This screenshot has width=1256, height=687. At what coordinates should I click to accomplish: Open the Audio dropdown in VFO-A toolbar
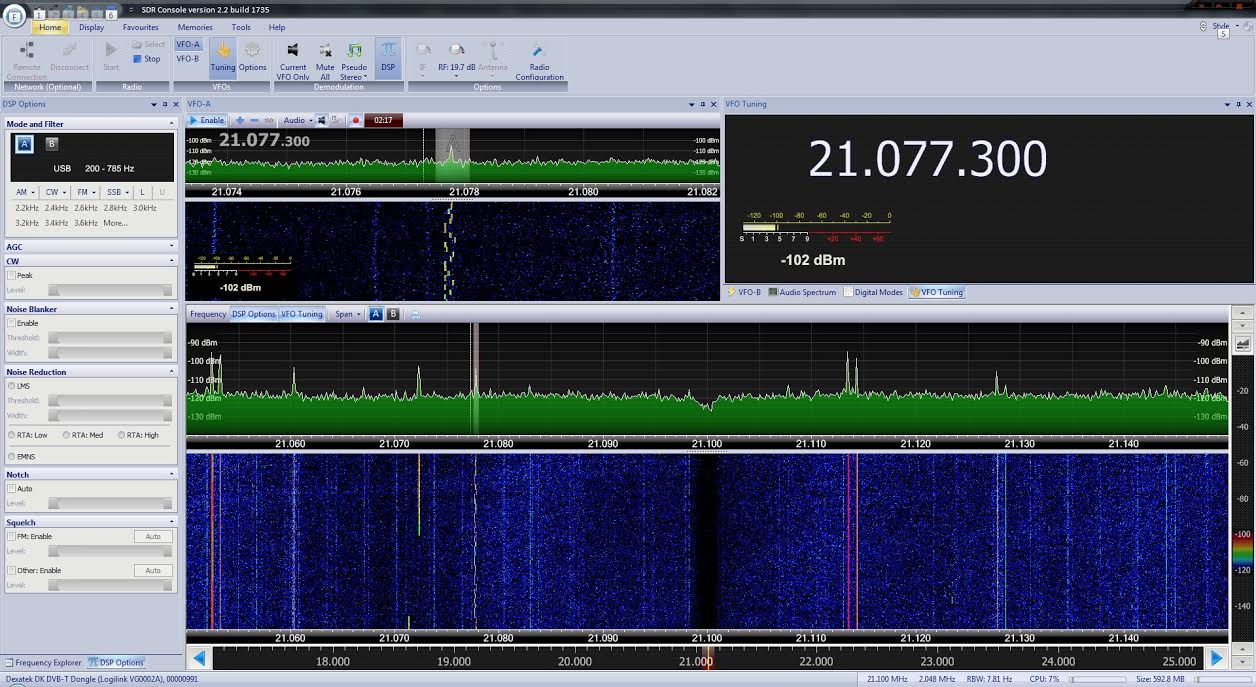point(298,120)
